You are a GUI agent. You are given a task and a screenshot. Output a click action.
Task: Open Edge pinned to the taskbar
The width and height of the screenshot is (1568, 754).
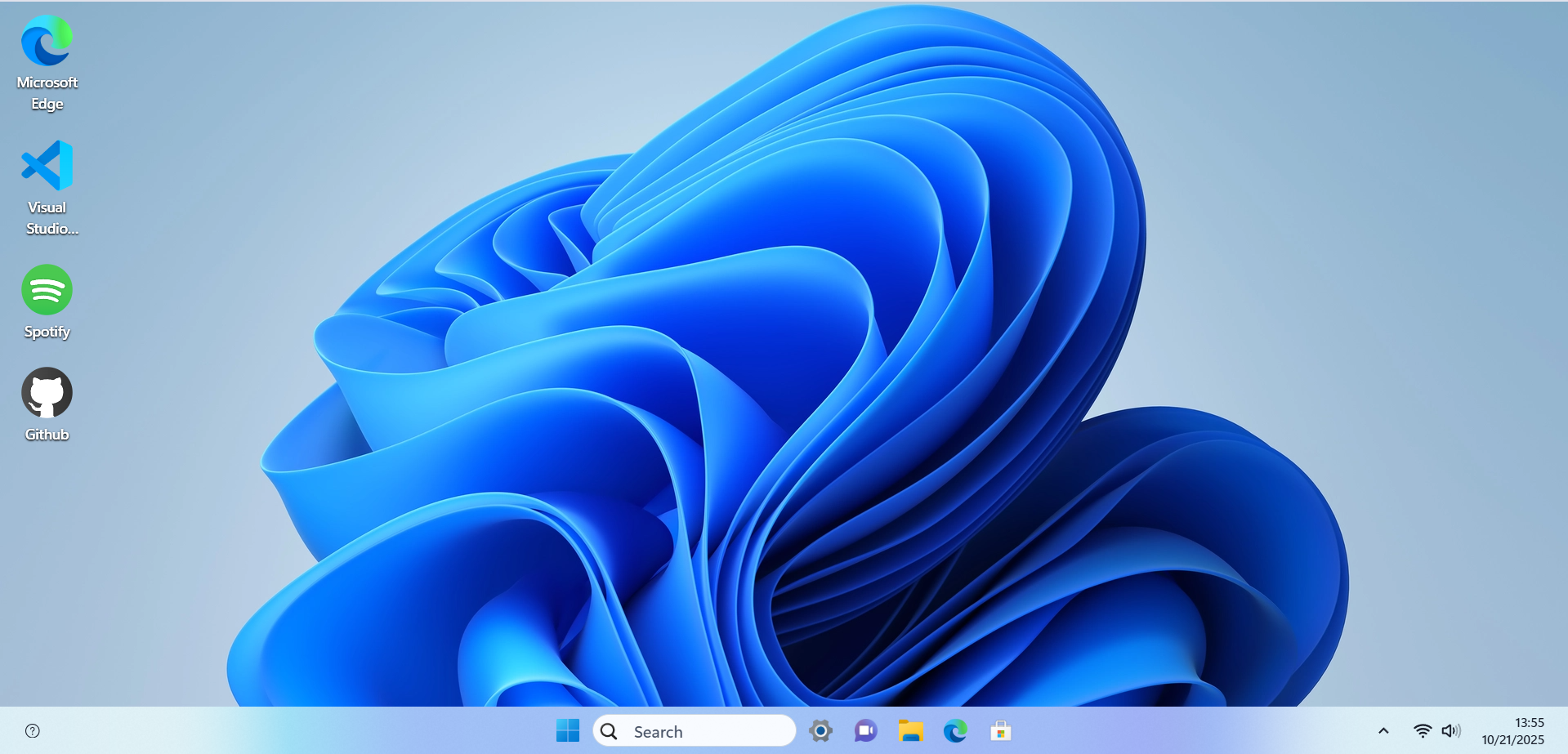point(955,731)
